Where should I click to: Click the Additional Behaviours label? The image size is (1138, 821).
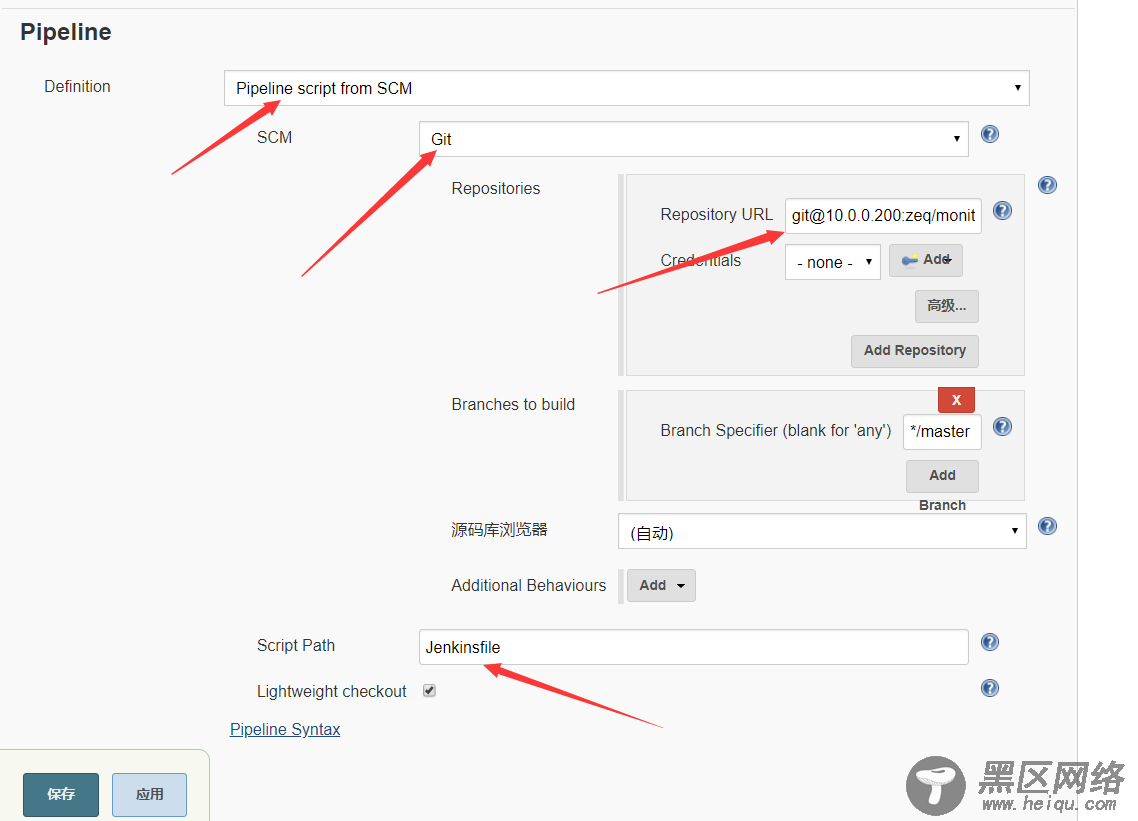[528, 585]
